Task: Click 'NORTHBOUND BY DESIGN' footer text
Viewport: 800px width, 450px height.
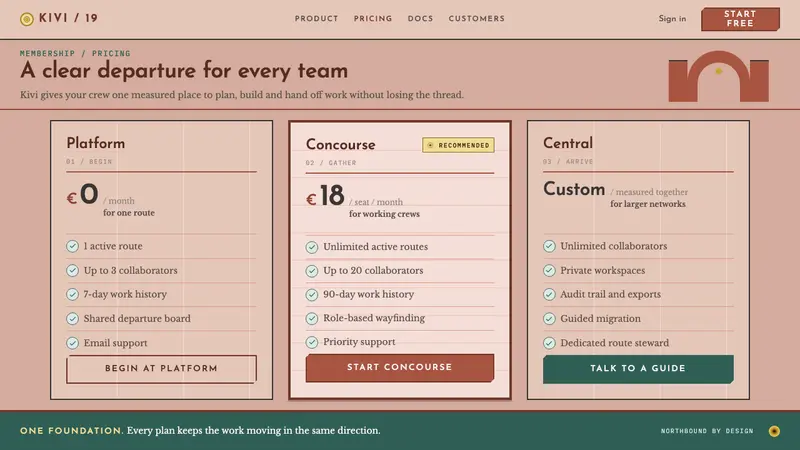Action: [707, 431]
